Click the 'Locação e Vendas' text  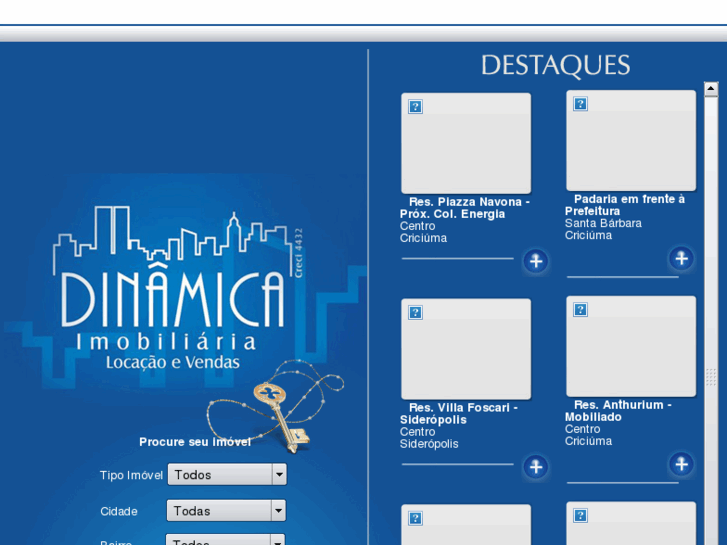pyautogui.click(x=172, y=362)
